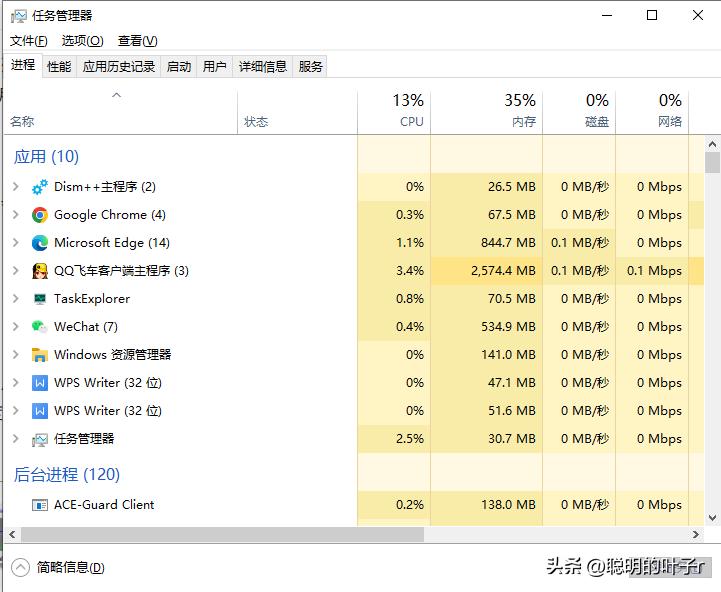Sort by the 状态 column header
This screenshot has height=592, width=721.
(x=297, y=113)
